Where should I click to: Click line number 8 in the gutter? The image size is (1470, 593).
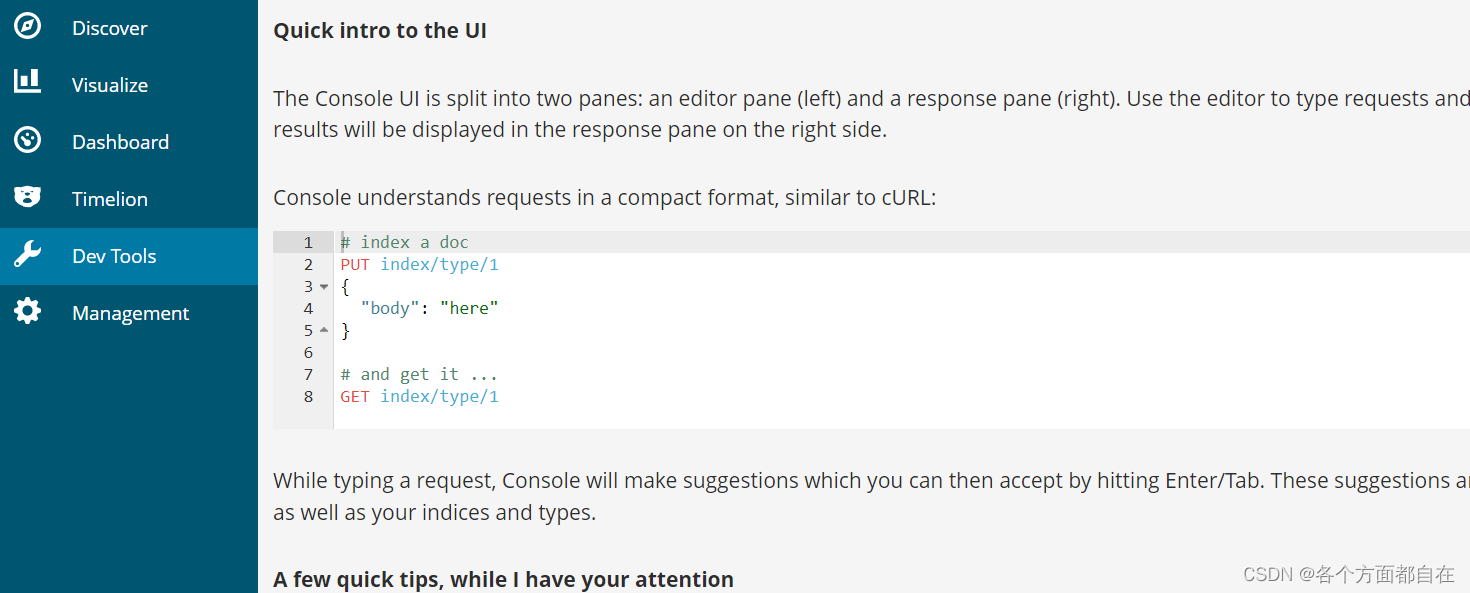coord(308,396)
